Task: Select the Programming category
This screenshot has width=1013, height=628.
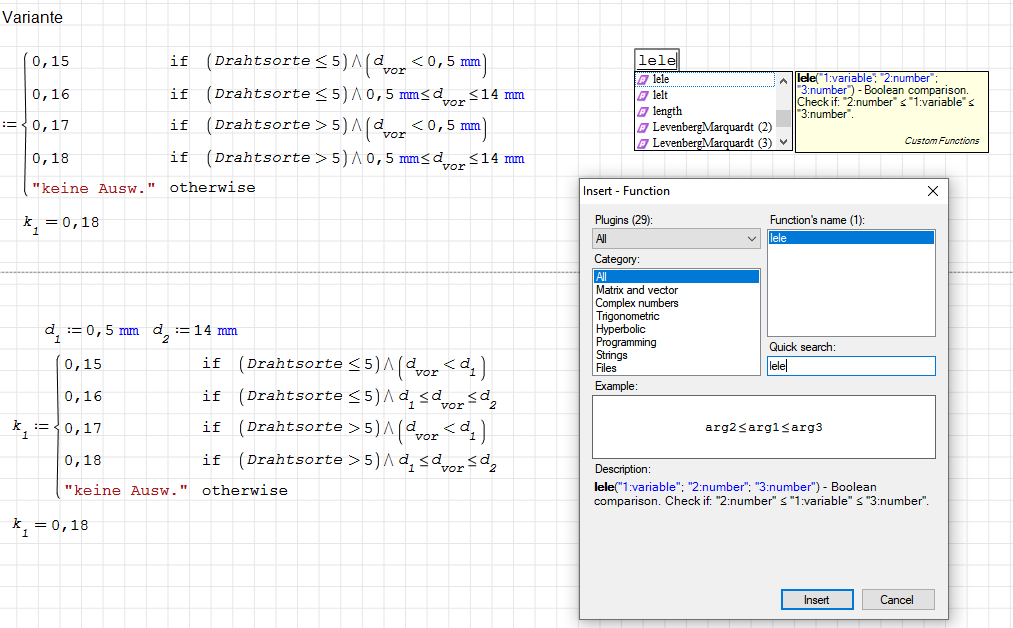Action: click(626, 342)
